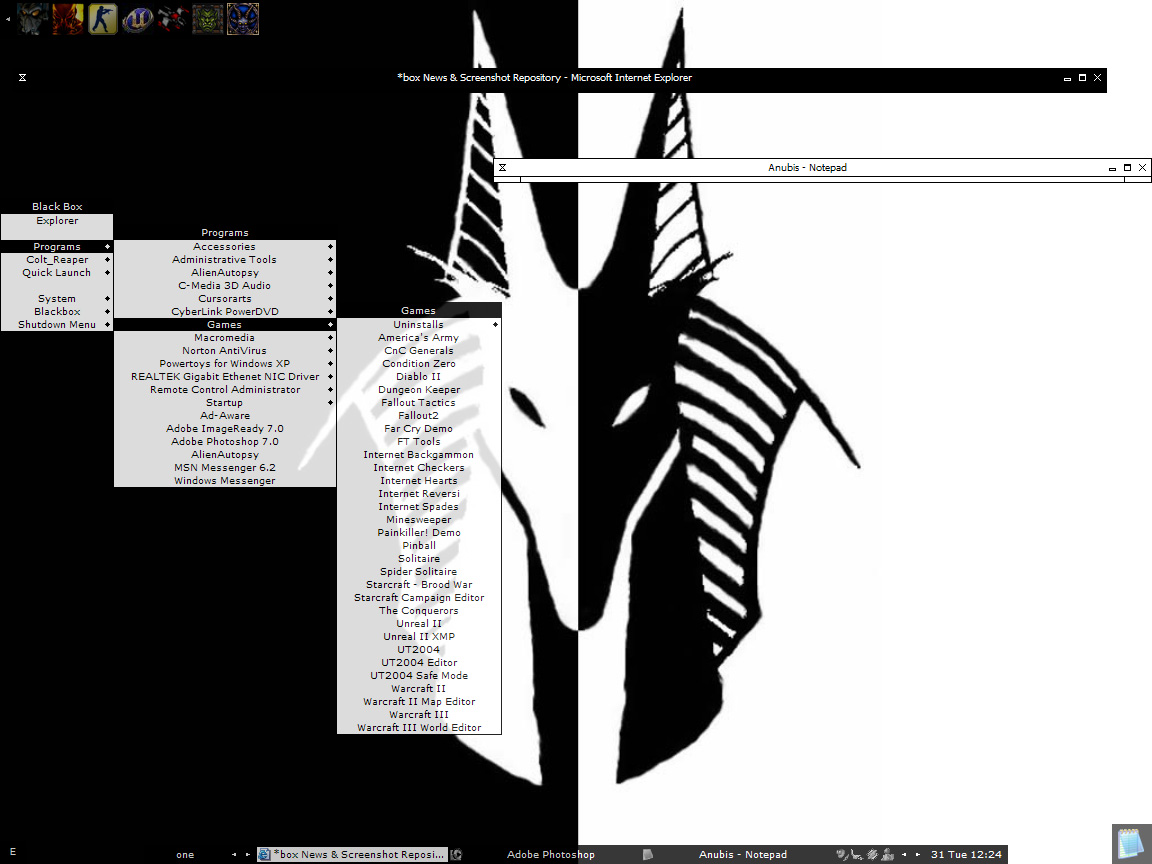1152x864 pixels.
Task: Click the Internet Explorer icon in the taskbar
Action: [x=264, y=854]
